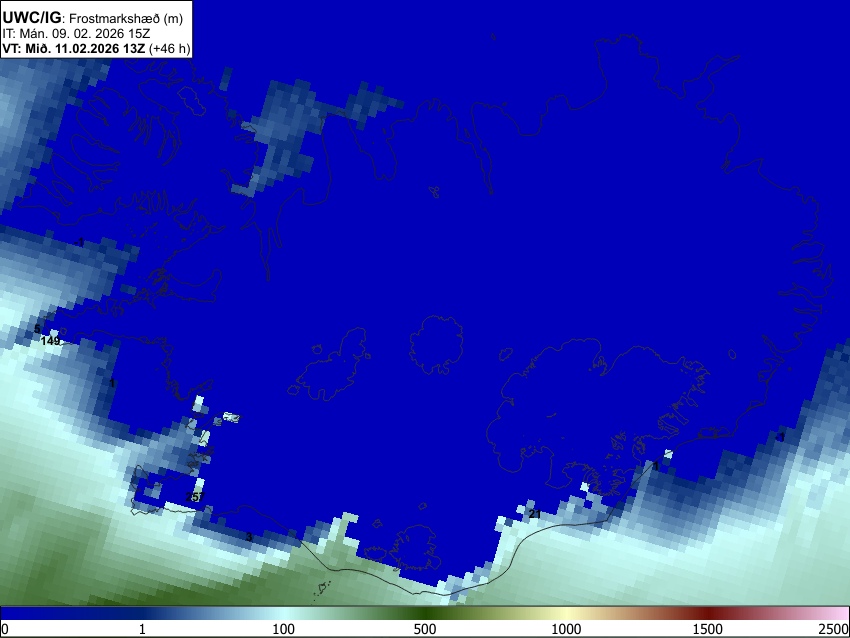Click the '0' tick on the color scale
Viewport: 850px width, 638px height.
pos(5,629)
